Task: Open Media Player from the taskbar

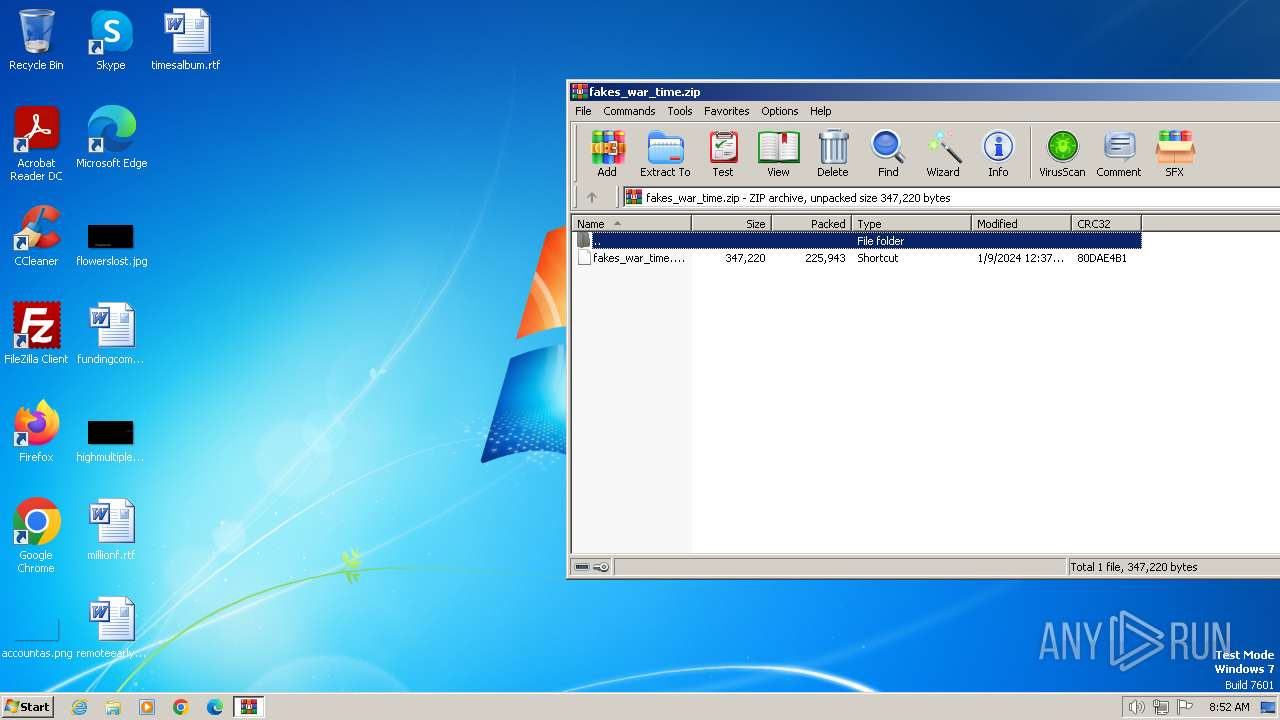Action: click(x=147, y=707)
